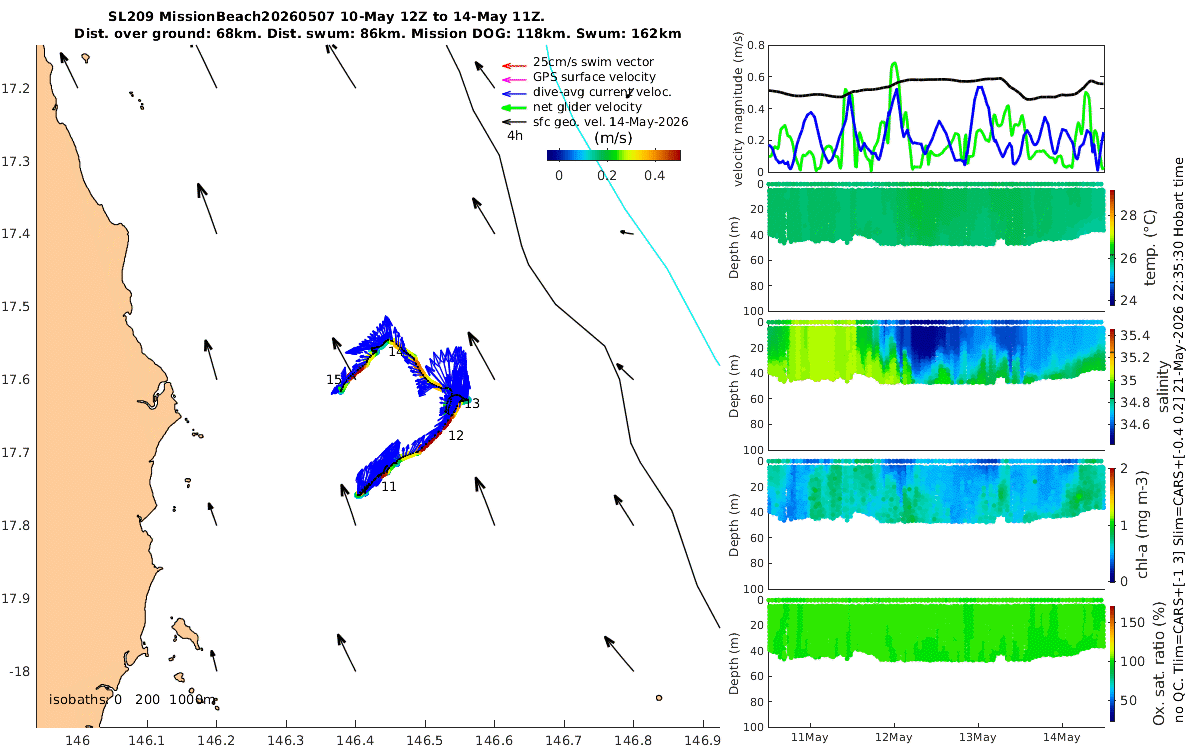Click the magenta GPS surface velocity legend arrow

pyautogui.click(x=512, y=78)
